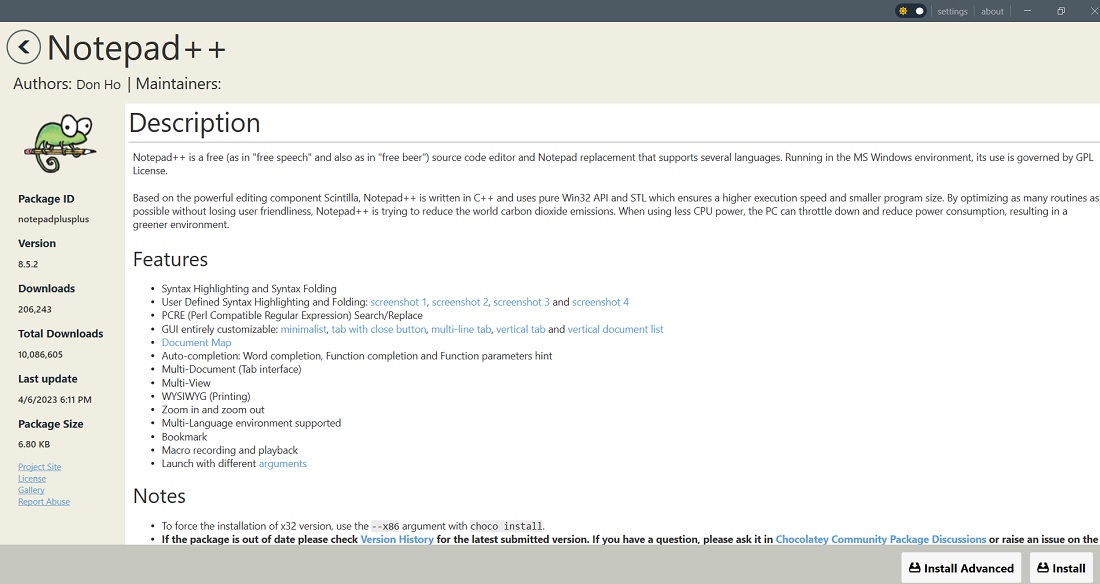Open the Chocolatey Community Package Discussions link
The image size is (1100, 584).
click(880, 539)
